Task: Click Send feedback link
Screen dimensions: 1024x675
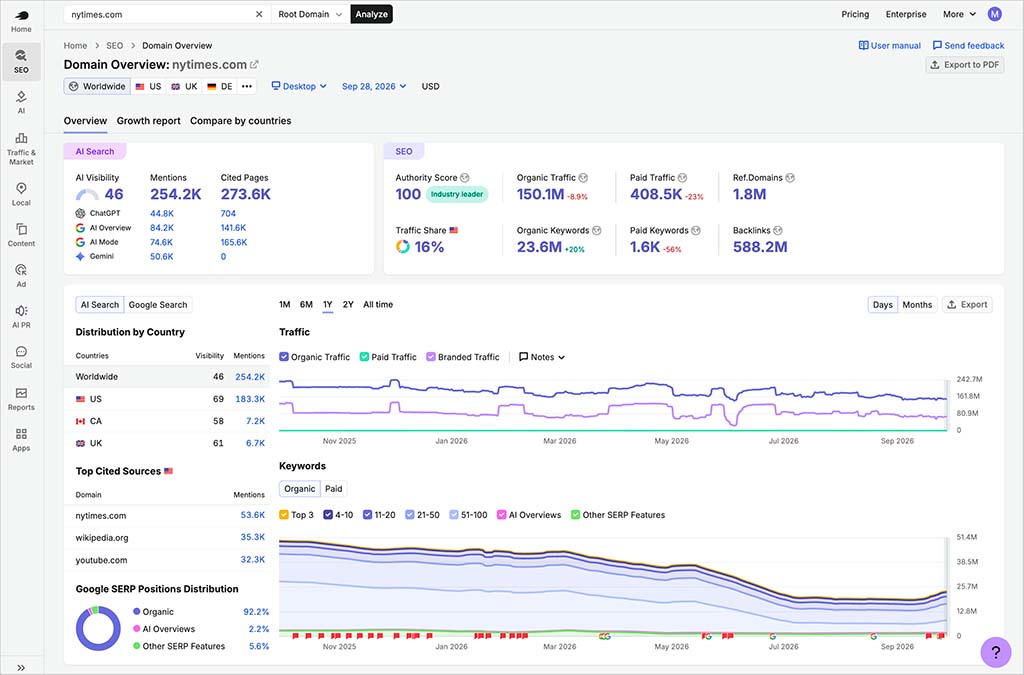Action: click(968, 46)
